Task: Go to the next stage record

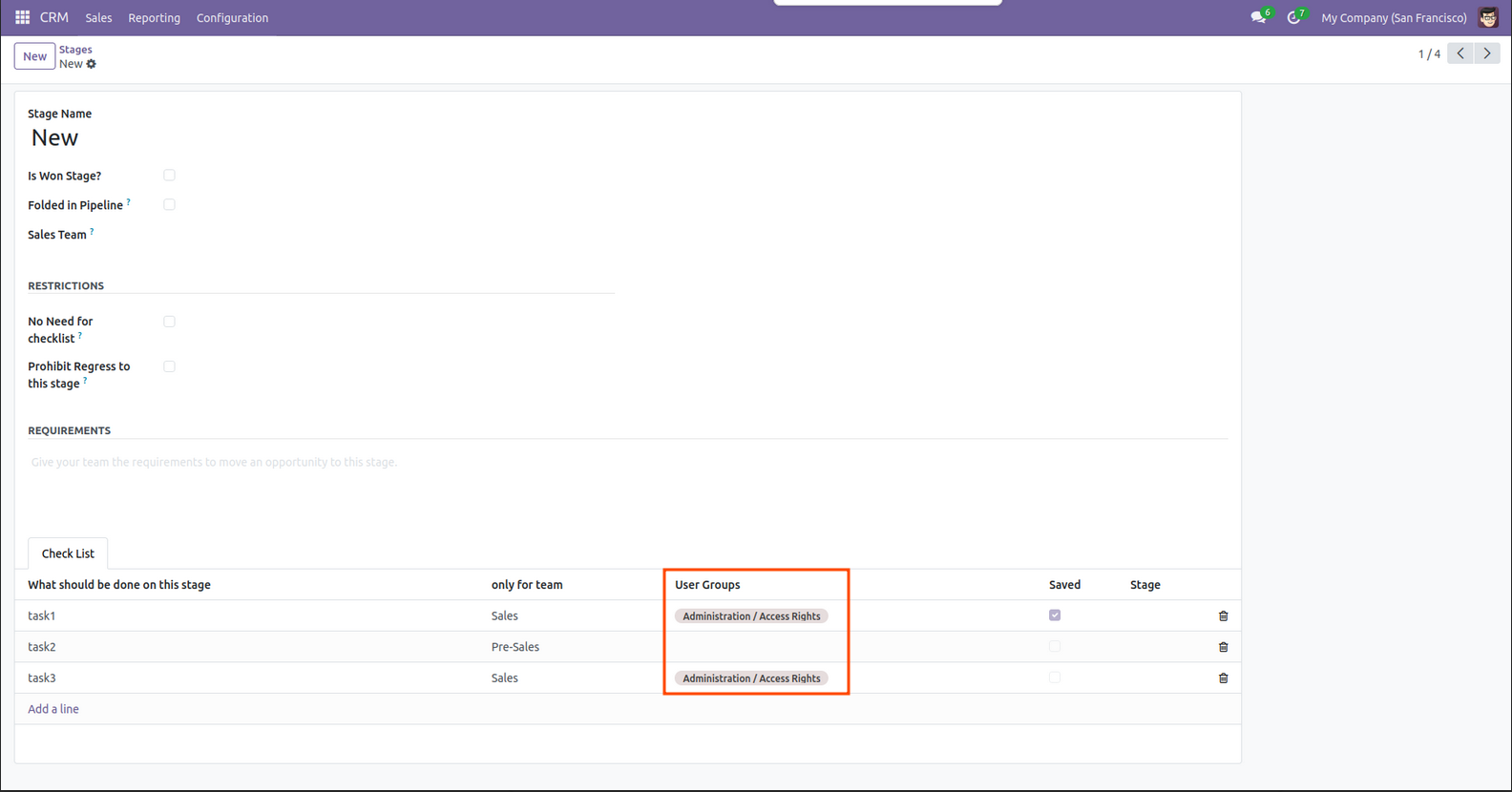Action: coord(1486,53)
